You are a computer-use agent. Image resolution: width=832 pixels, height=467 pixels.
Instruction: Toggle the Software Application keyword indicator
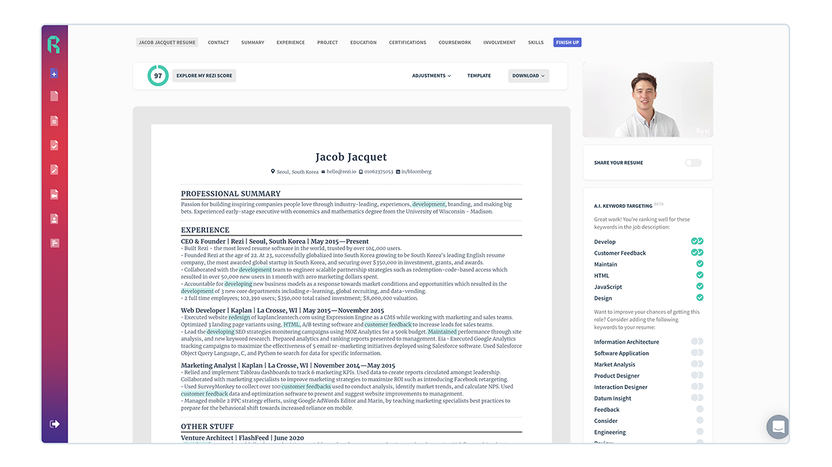(x=697, y=352)
